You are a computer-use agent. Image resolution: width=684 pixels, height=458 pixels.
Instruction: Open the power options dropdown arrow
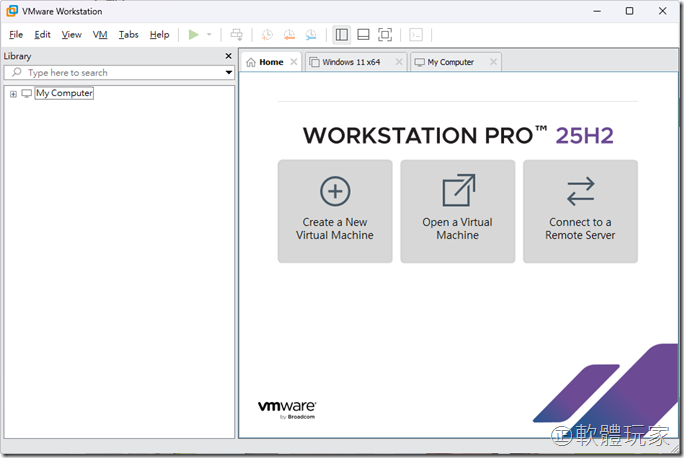tap(209, 34)
